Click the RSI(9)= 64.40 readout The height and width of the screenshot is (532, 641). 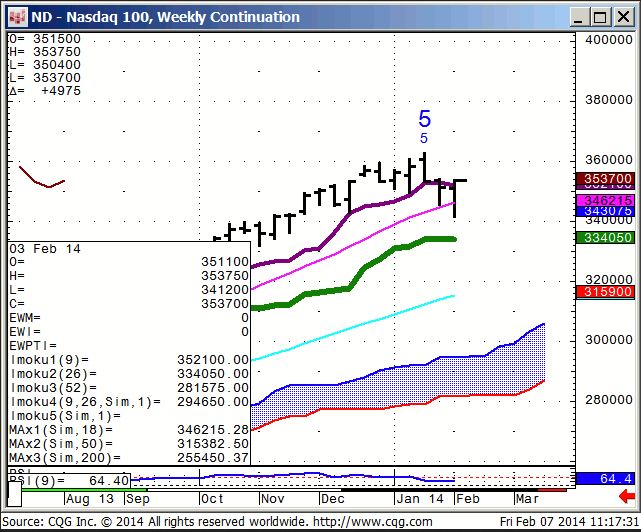69,480
